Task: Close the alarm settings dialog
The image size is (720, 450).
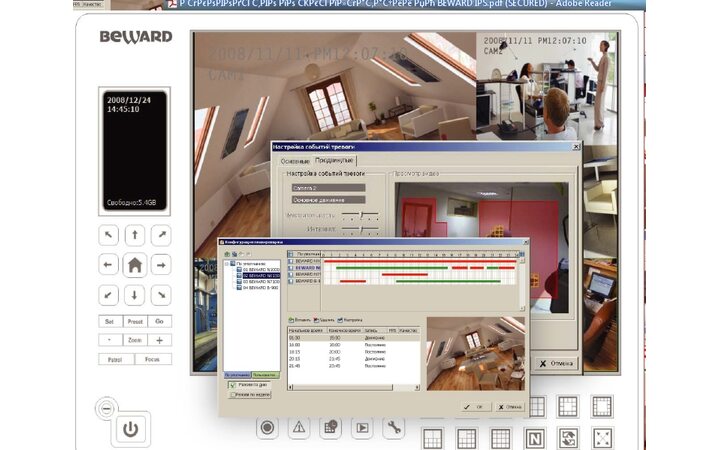Action: click(576, 147)
